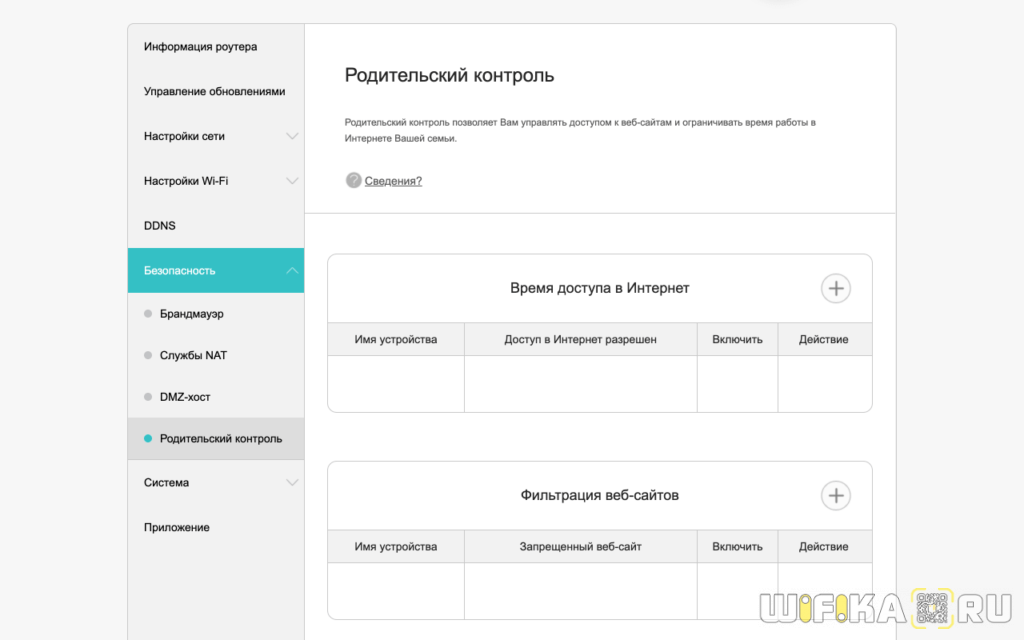The height and width of the screenshot is (640, 1024).
Task: Click the Родительский контроль teal bullet
Action: pos(148,439)
